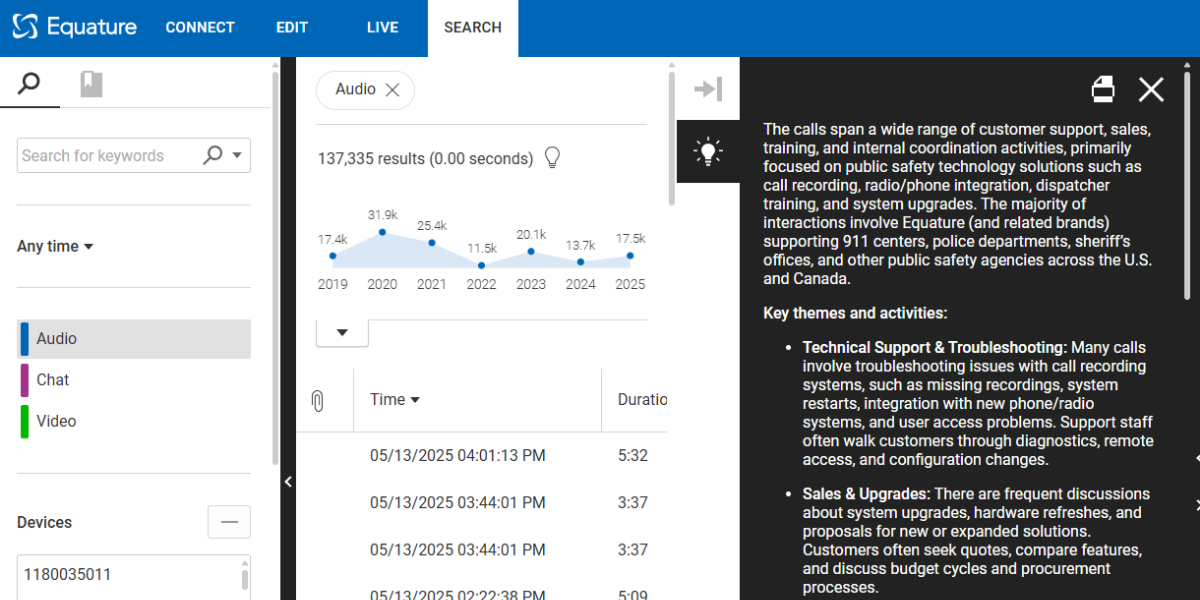Collapse the Devices section with minus button
The height and width of the screenshot is (600, 1200).
229,522
